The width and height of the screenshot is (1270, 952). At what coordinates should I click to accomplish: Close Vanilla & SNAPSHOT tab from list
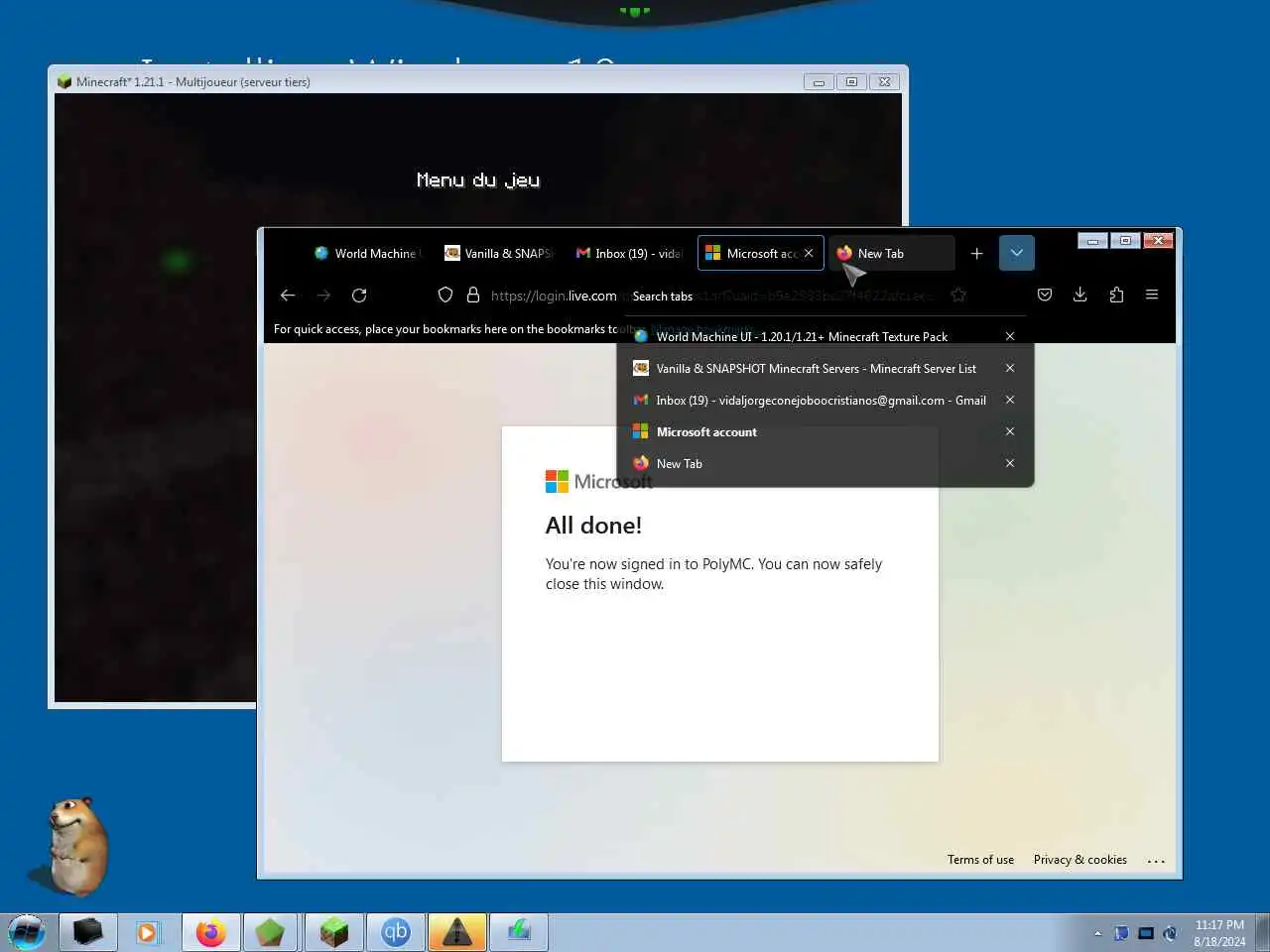coord(1010,368)
